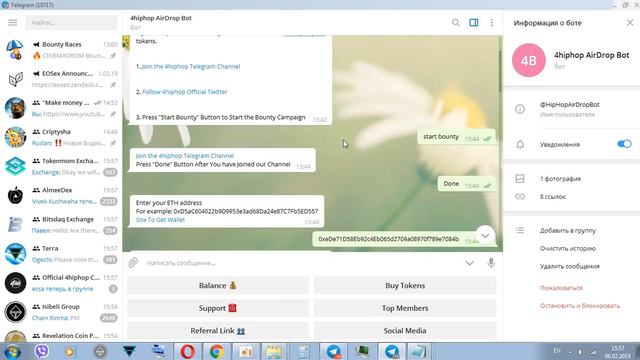Click Удалить сообщения
The height and width of the screenshot is (360, 640).
[x=569, y=266]
